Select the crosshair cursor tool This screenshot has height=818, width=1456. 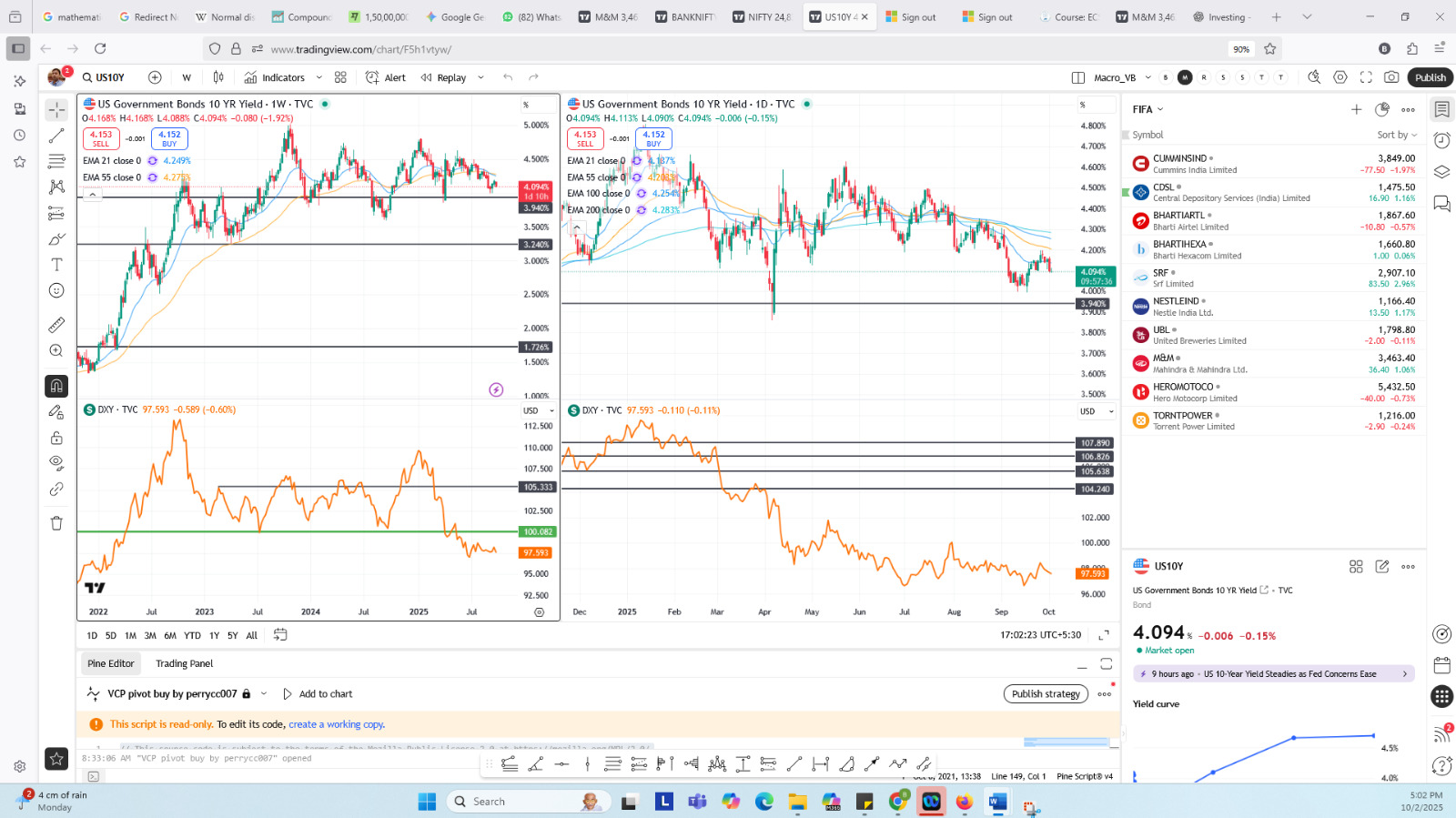(56, 109)
